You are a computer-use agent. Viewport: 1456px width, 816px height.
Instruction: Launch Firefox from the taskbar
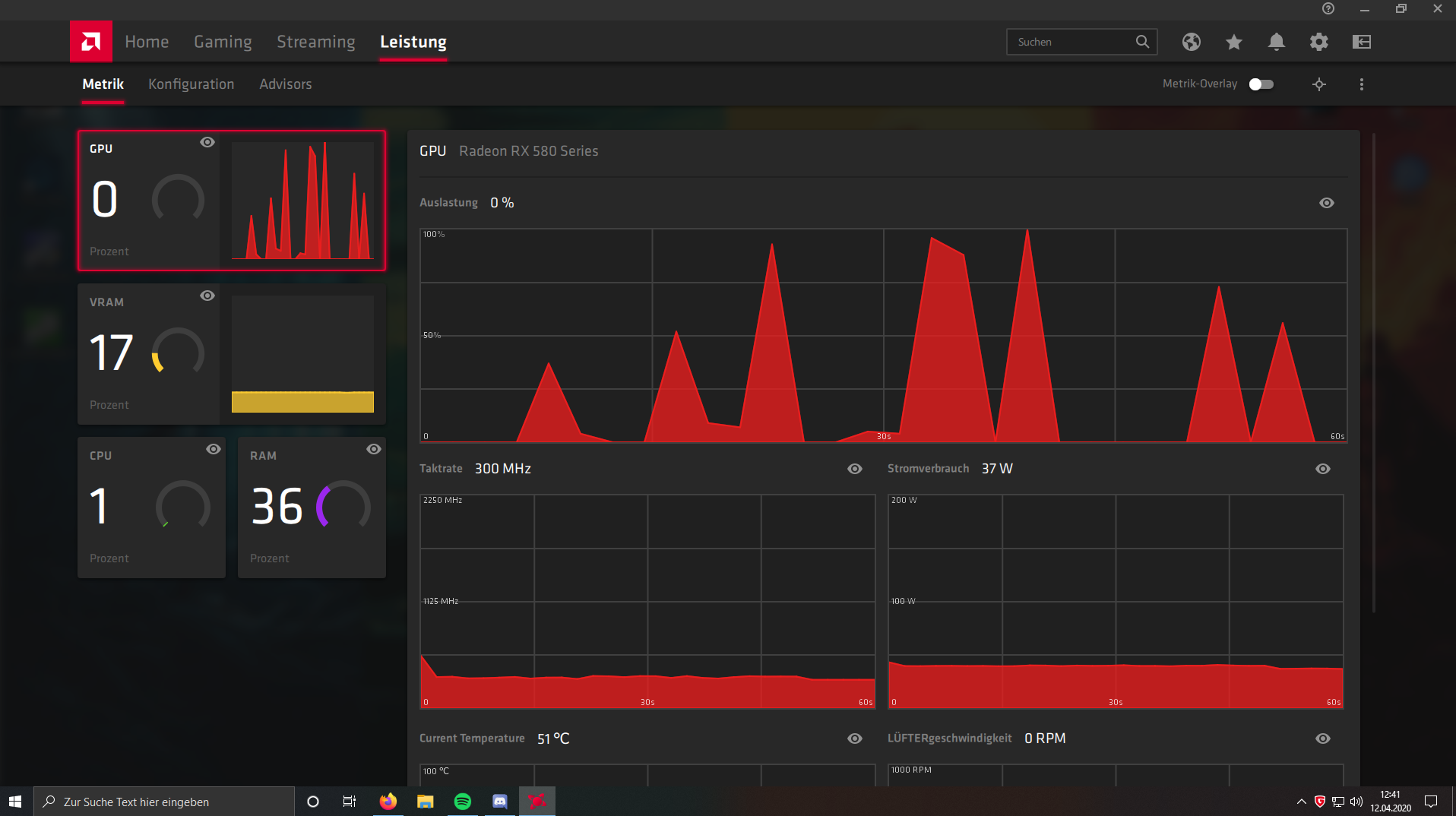tap(388, 802)
